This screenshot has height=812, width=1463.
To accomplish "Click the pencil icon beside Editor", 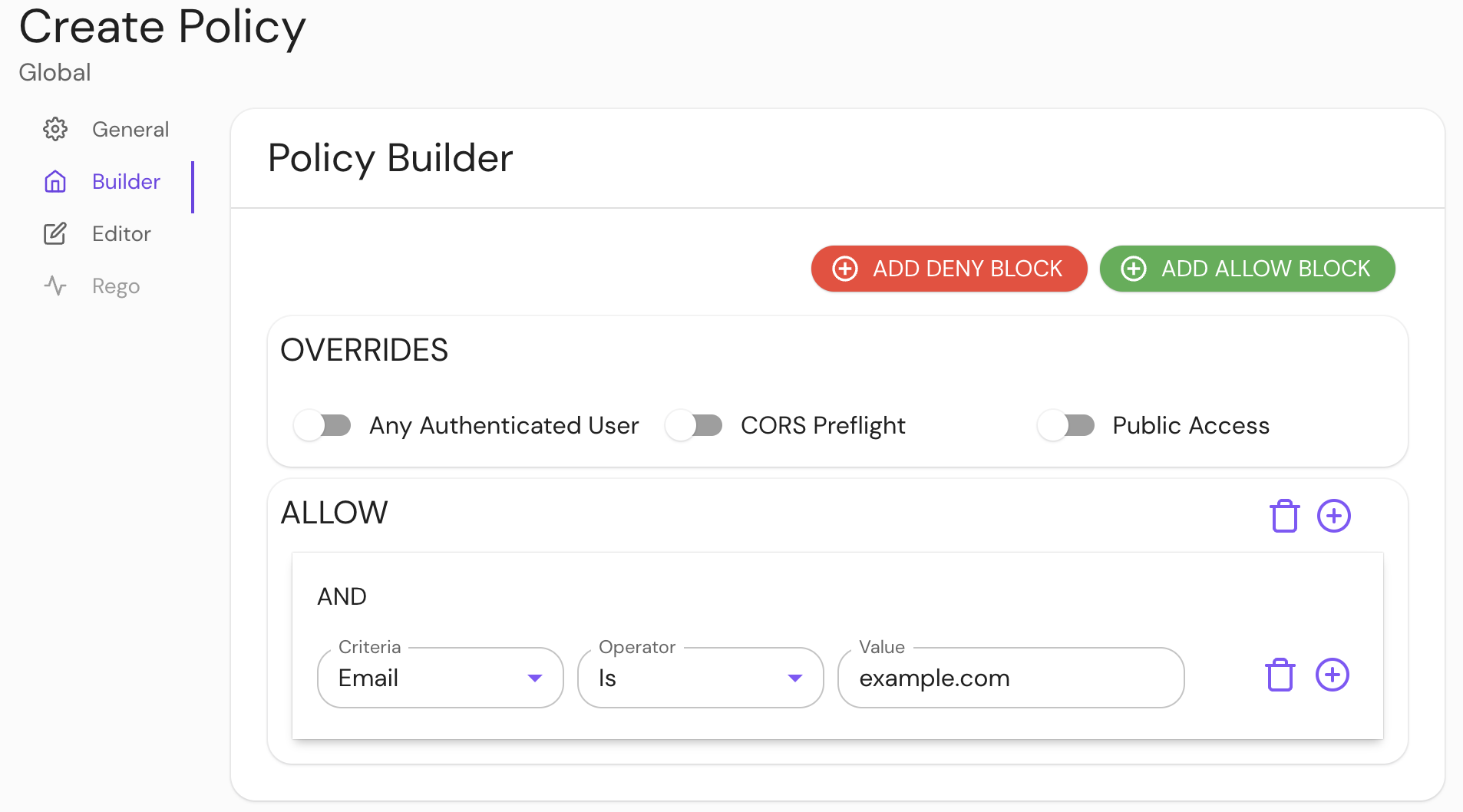I will [55, 233].
